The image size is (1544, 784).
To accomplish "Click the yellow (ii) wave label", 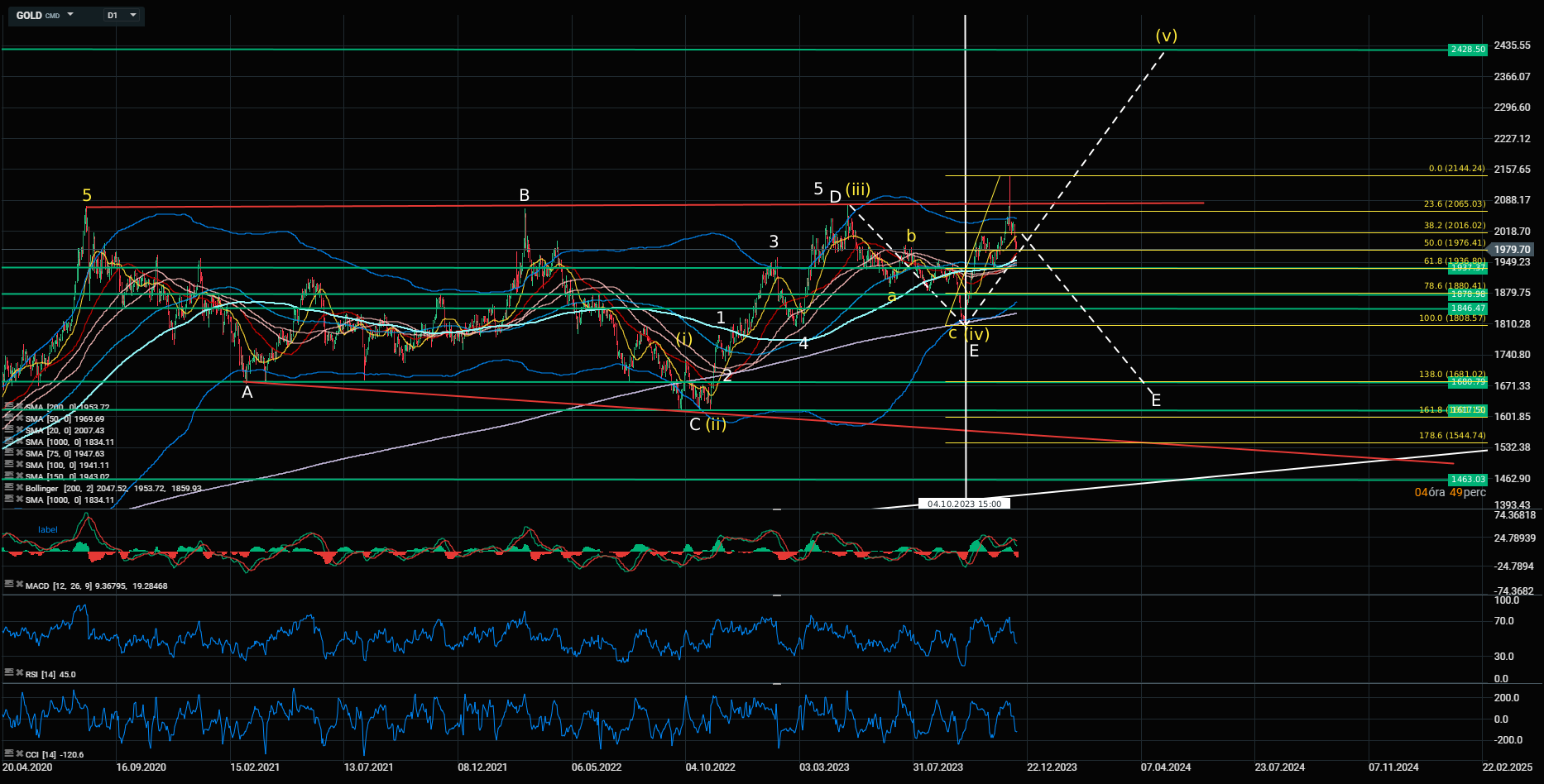I will pyautogui.click(x=716, y=424).
